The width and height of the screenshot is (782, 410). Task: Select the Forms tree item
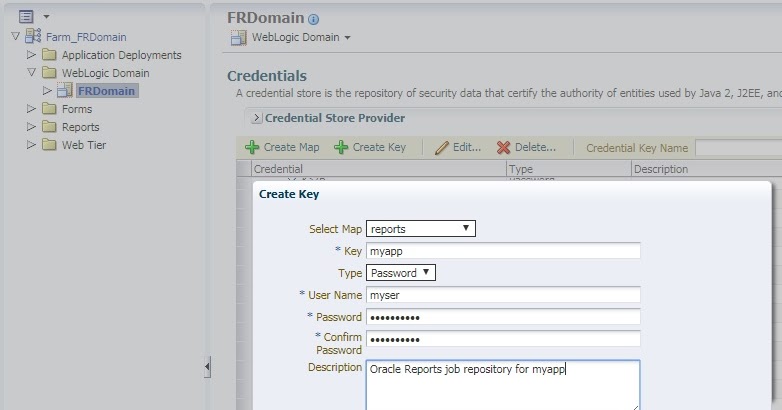[77, 109]
